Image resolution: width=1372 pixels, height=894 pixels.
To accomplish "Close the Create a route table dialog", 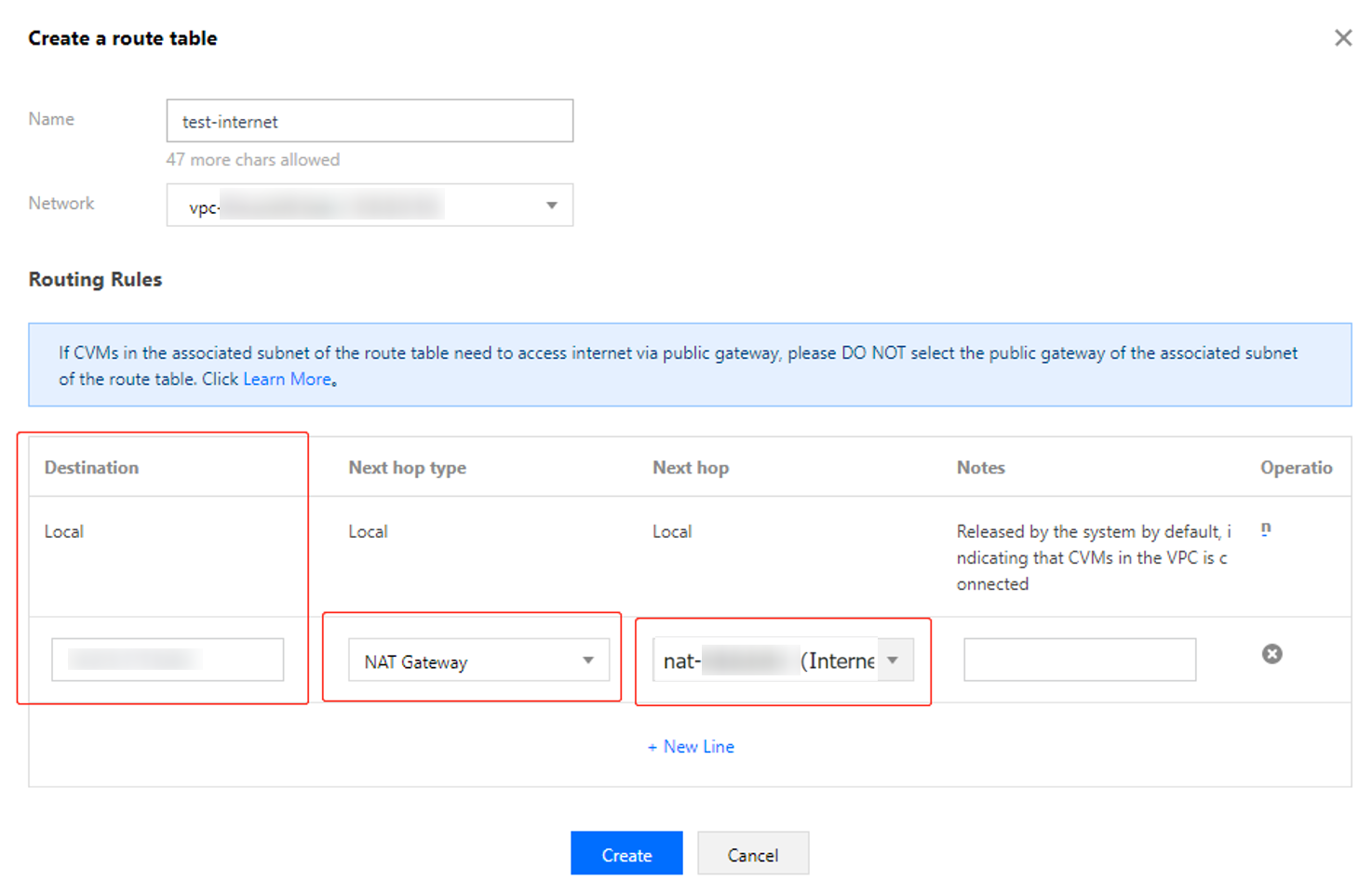I will click(1342, 38).
